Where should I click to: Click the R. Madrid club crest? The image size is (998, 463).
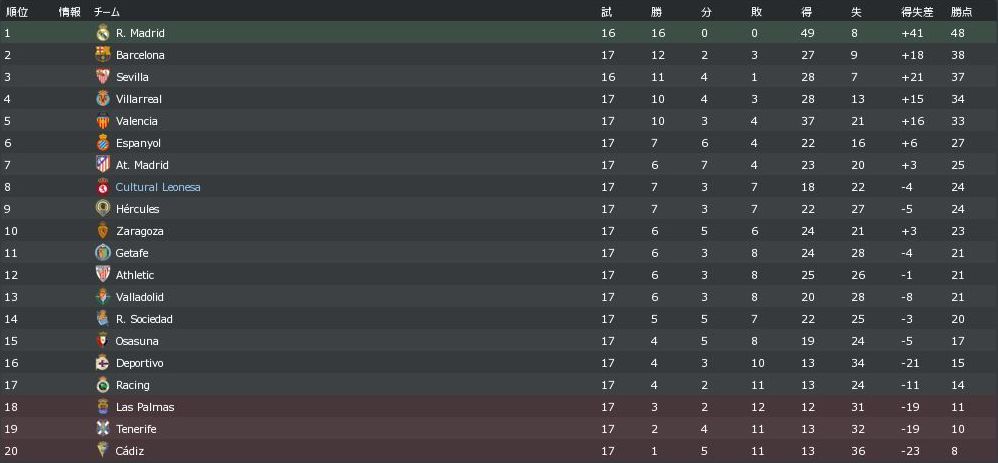(x=102, y=33)
